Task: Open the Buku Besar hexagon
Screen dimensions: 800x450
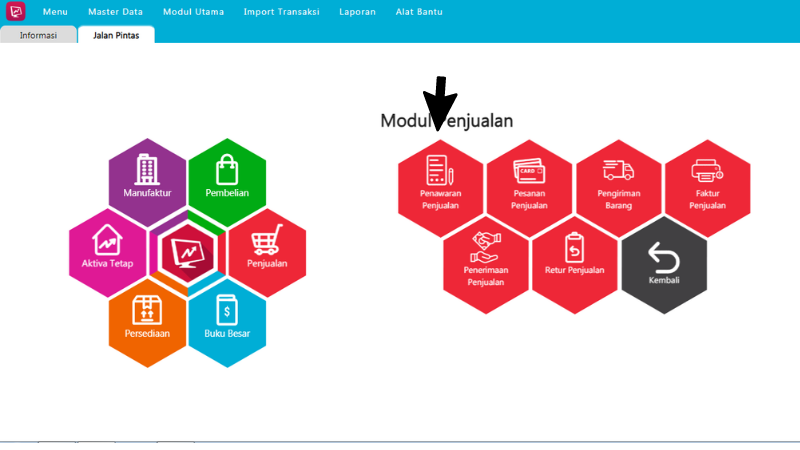Action: [x=227, y=317]
